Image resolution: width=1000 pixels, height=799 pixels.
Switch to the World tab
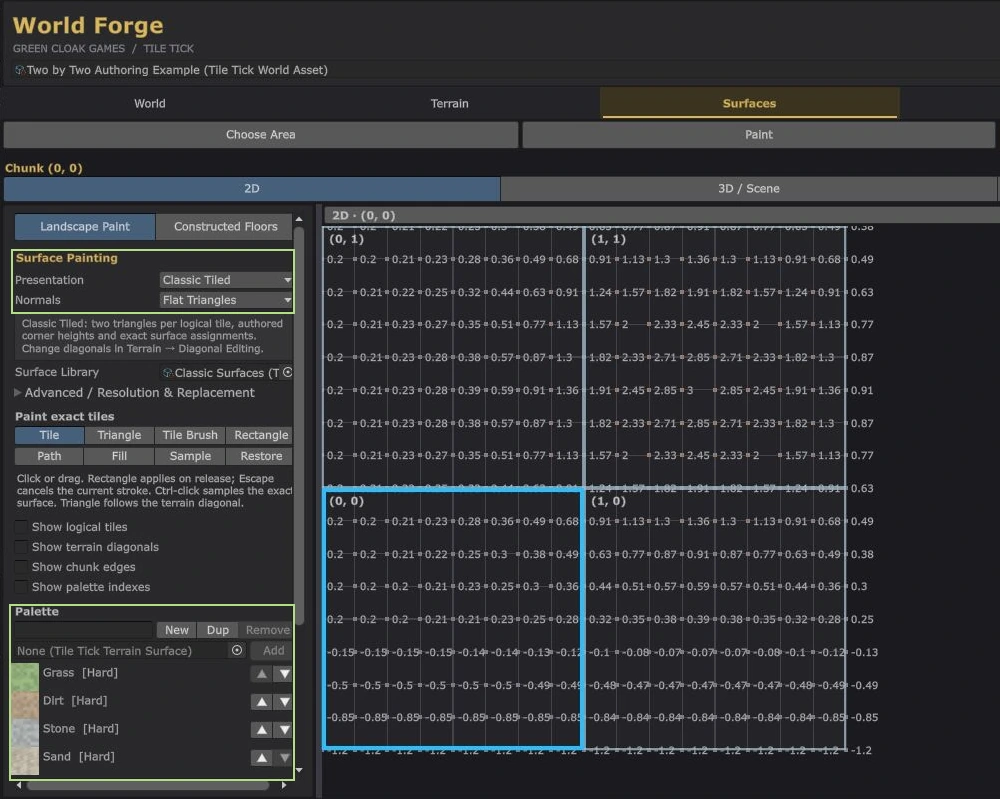(x=150, y=103)
